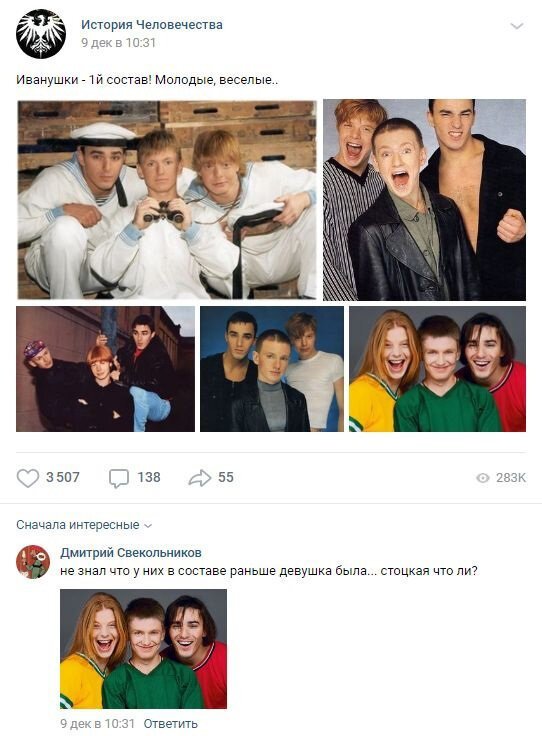Open Дмитрий Свекольников's avatar picture
542x736 pixels.
[33, 561]
